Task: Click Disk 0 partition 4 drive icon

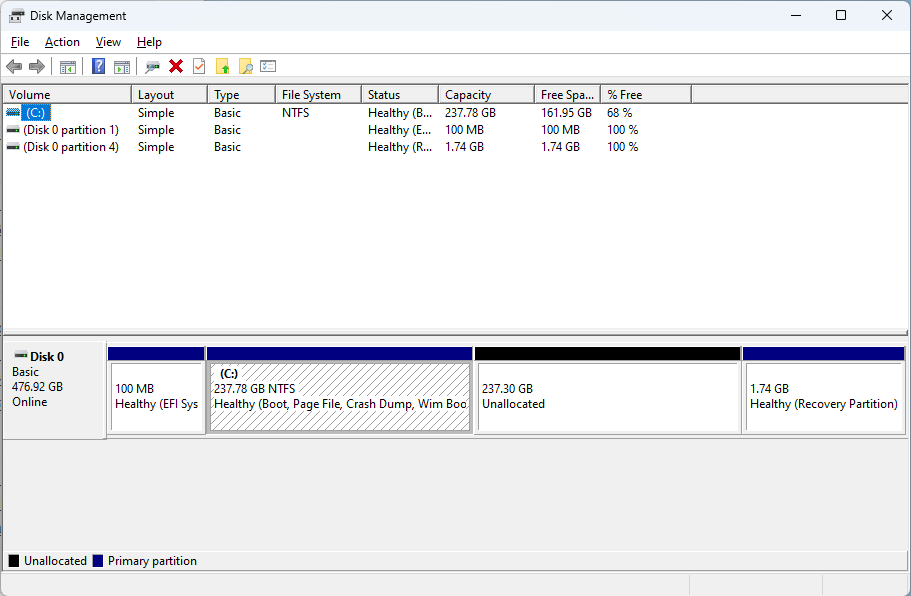Action: coord(13,147)
